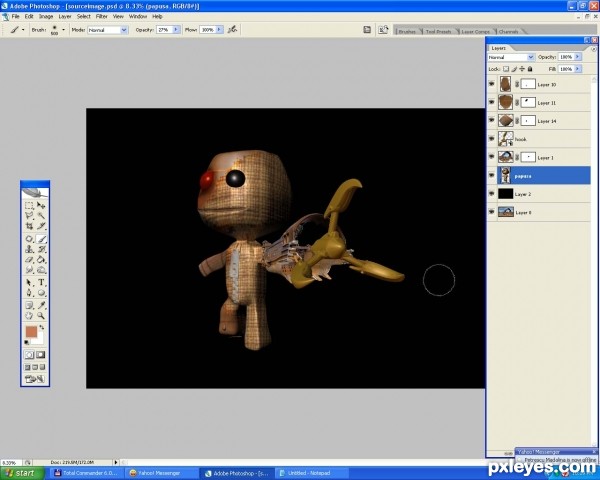Select the Notes tool

(29, 305)
